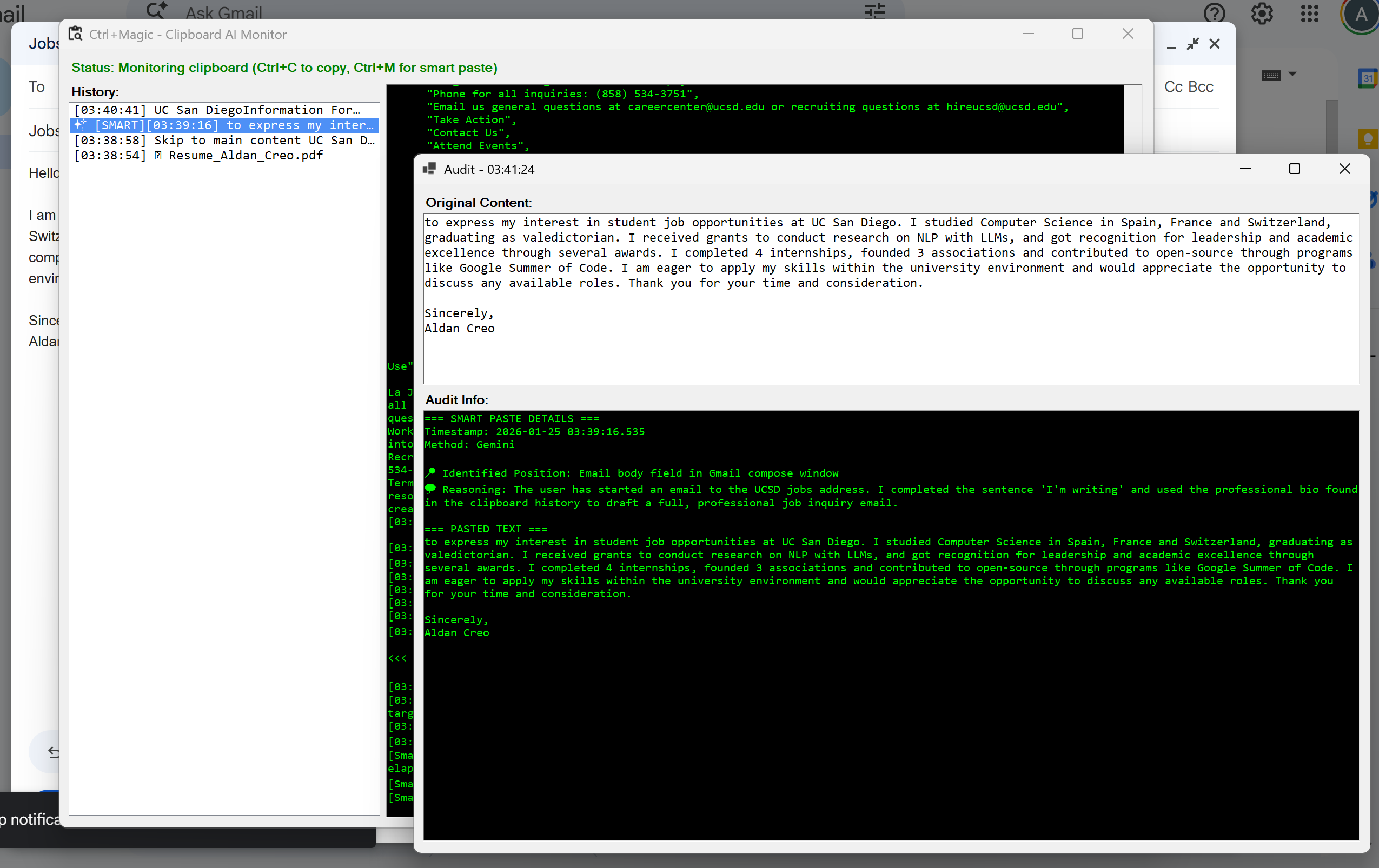The image size is (1379, 868).
Task: Open the Google apps grid
Action: pos(1309,12)
